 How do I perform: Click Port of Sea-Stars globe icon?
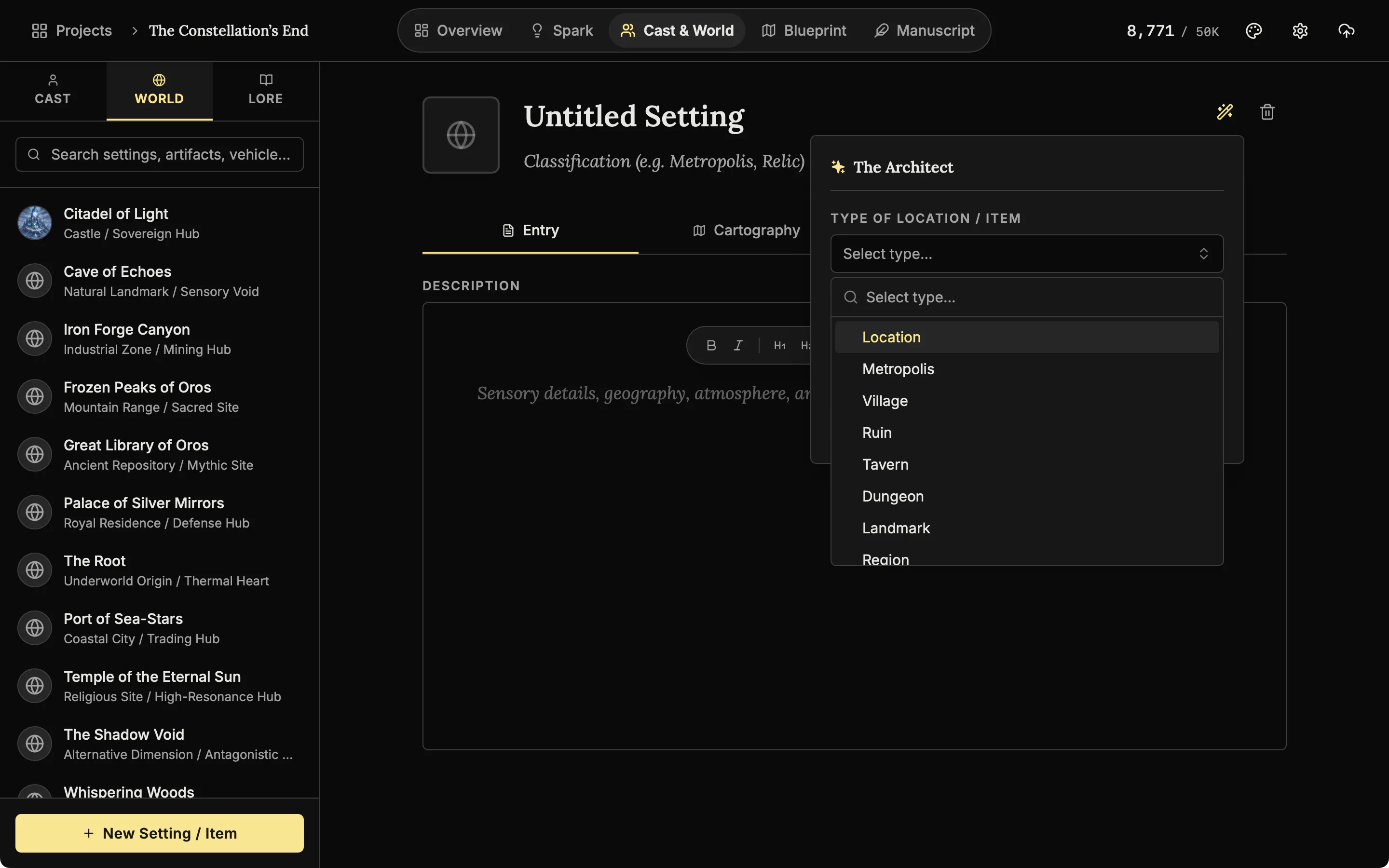pos(34,628)
